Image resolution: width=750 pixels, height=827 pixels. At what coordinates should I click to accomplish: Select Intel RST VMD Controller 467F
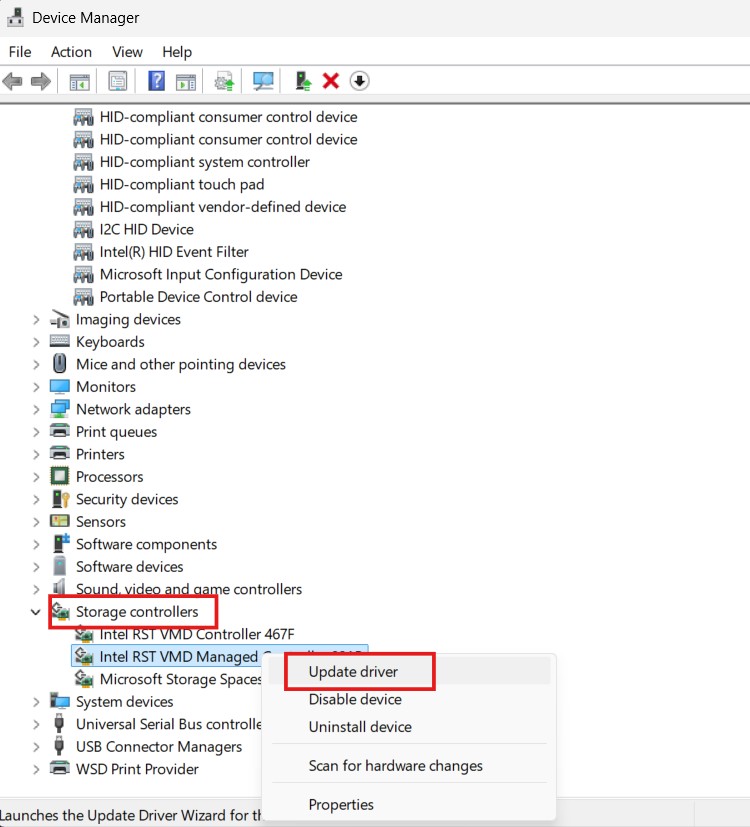[x=197, y=634]
